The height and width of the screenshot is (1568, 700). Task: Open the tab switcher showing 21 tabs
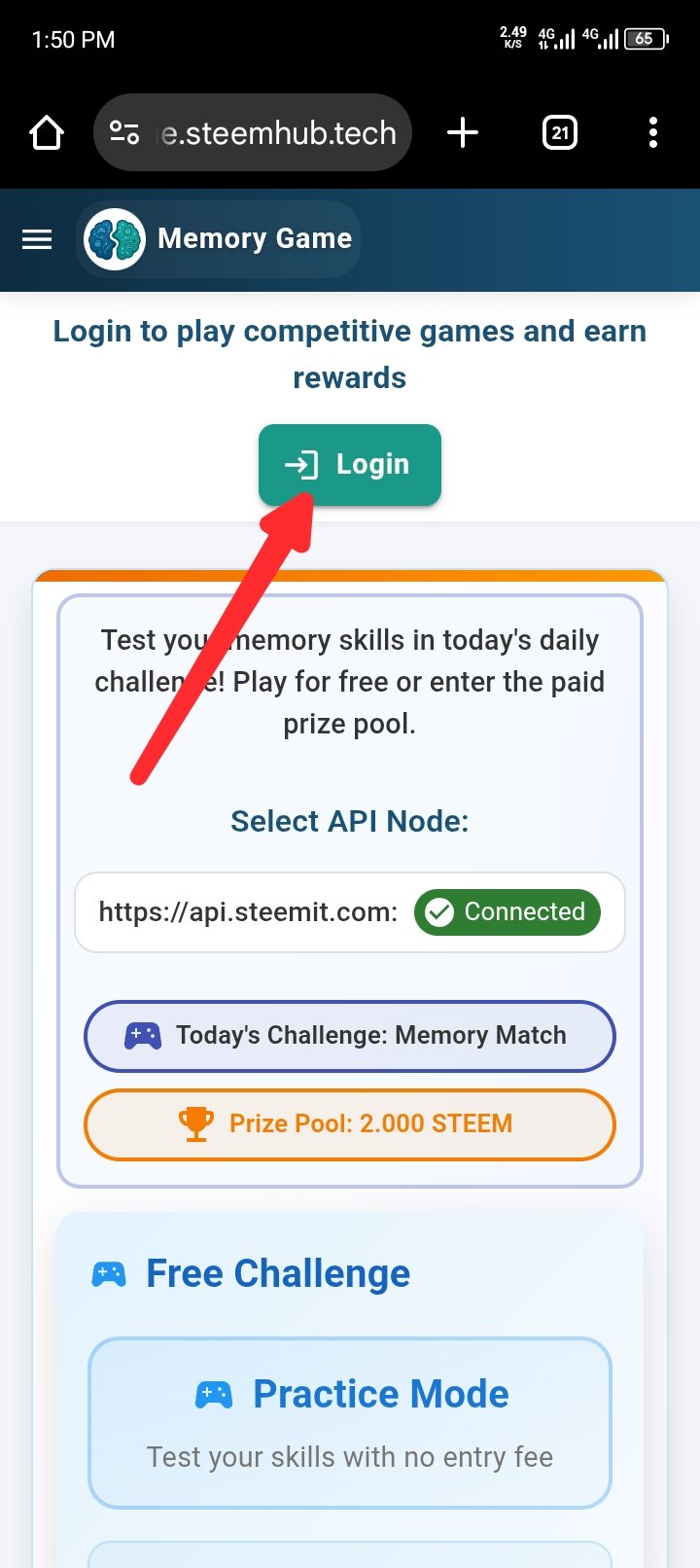click(559, 132)
